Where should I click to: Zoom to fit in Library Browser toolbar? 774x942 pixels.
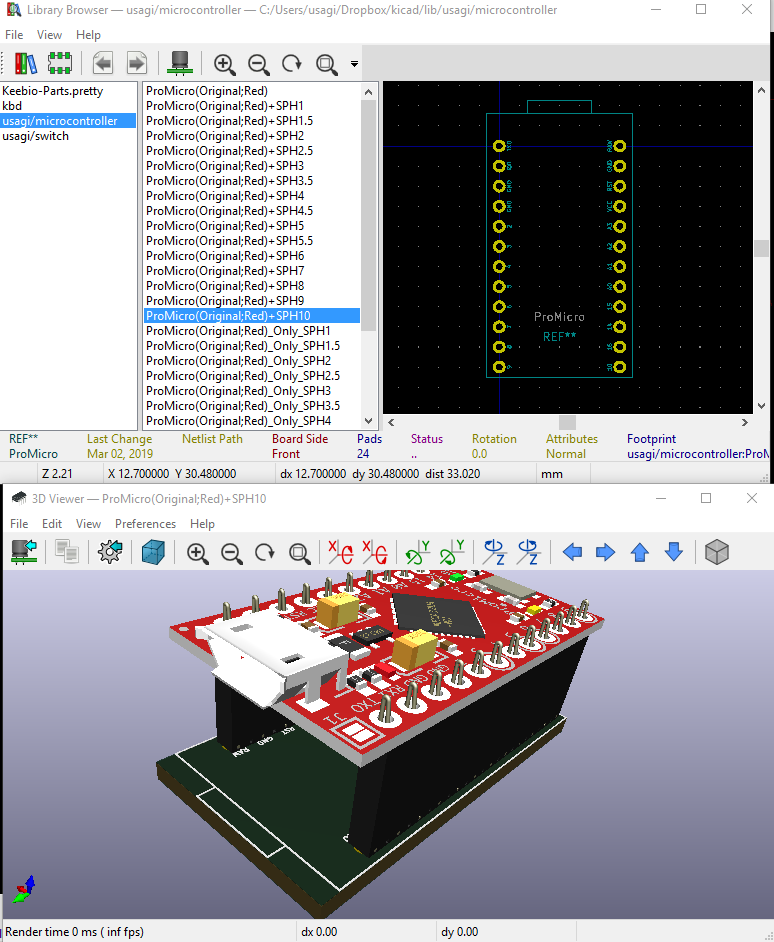tap(327, 64)
